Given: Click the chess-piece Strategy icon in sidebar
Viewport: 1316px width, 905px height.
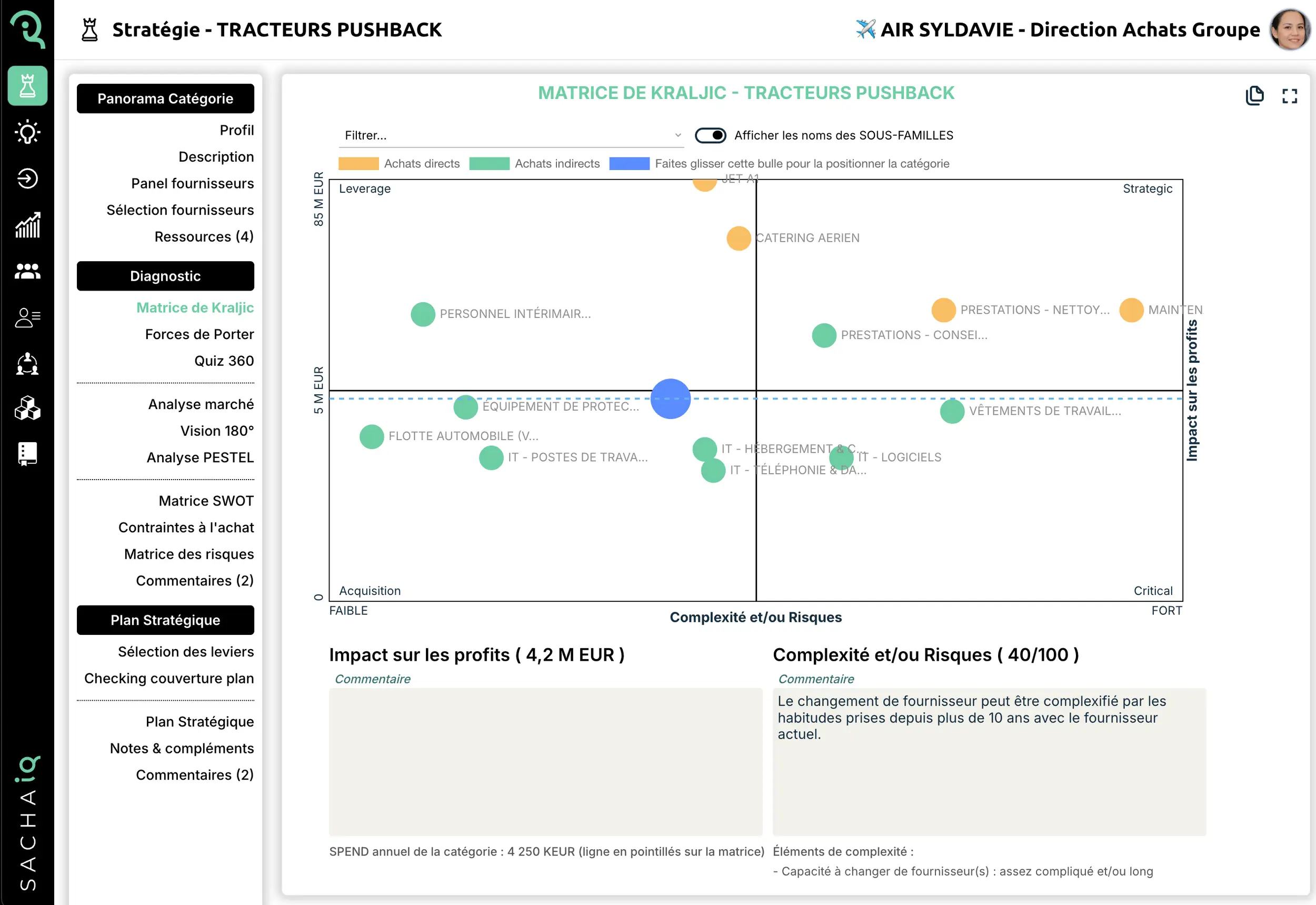Looking at the screenshot, I should coord(27,86).
